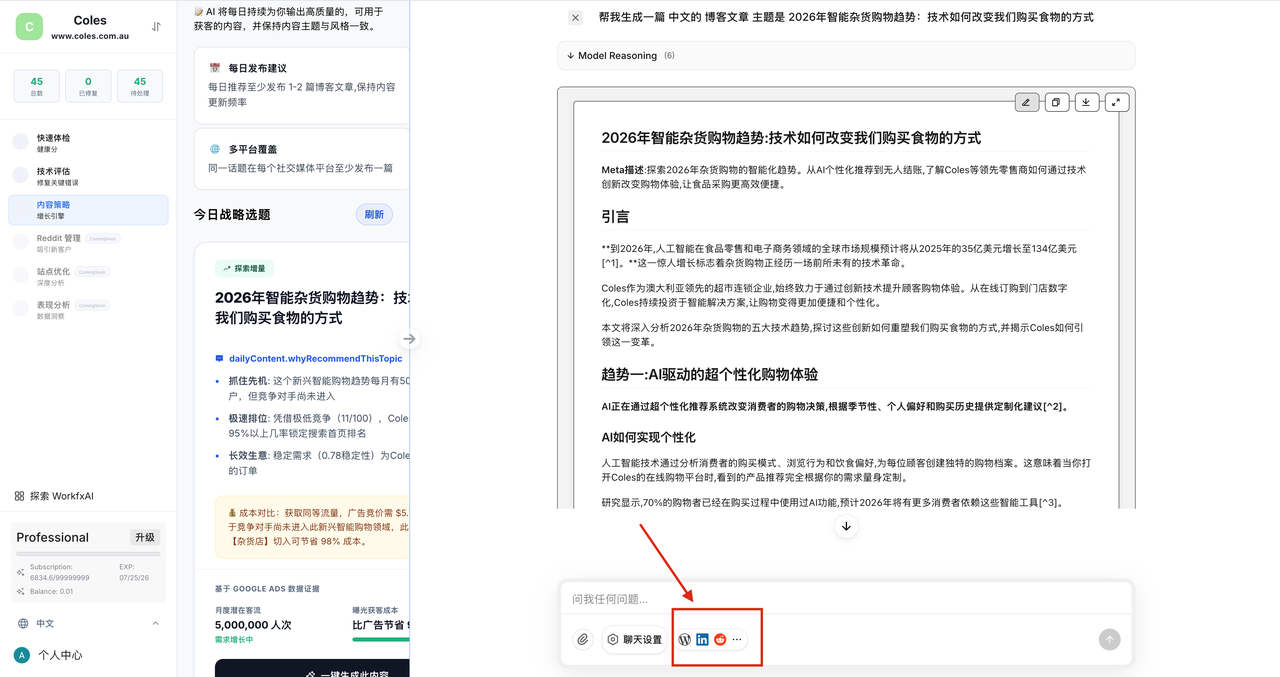Screen dimensions: 1280x677
Task: Download the generated article
Action: (x=1086, y=102)
